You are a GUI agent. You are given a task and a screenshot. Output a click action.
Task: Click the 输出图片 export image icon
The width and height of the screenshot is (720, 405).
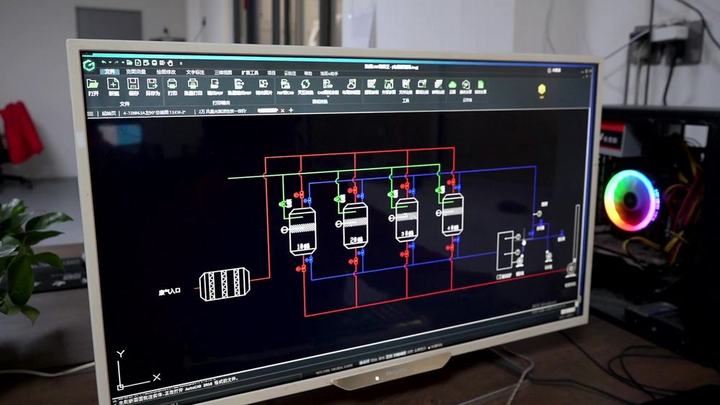click(x=264, y=84)
